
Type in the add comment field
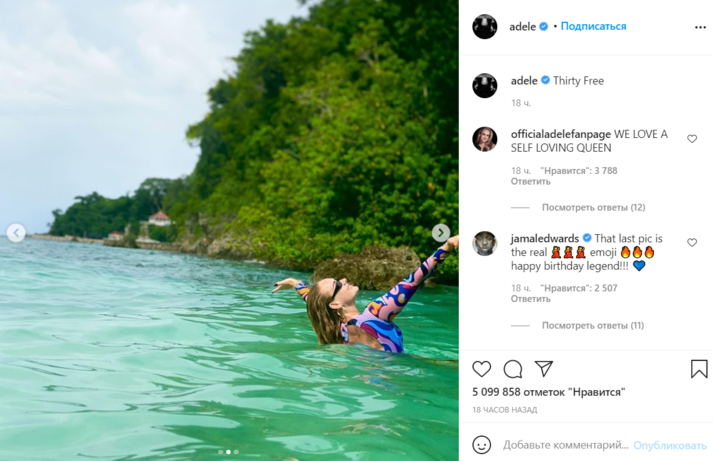pyautogui.click(x=565, y=445)
